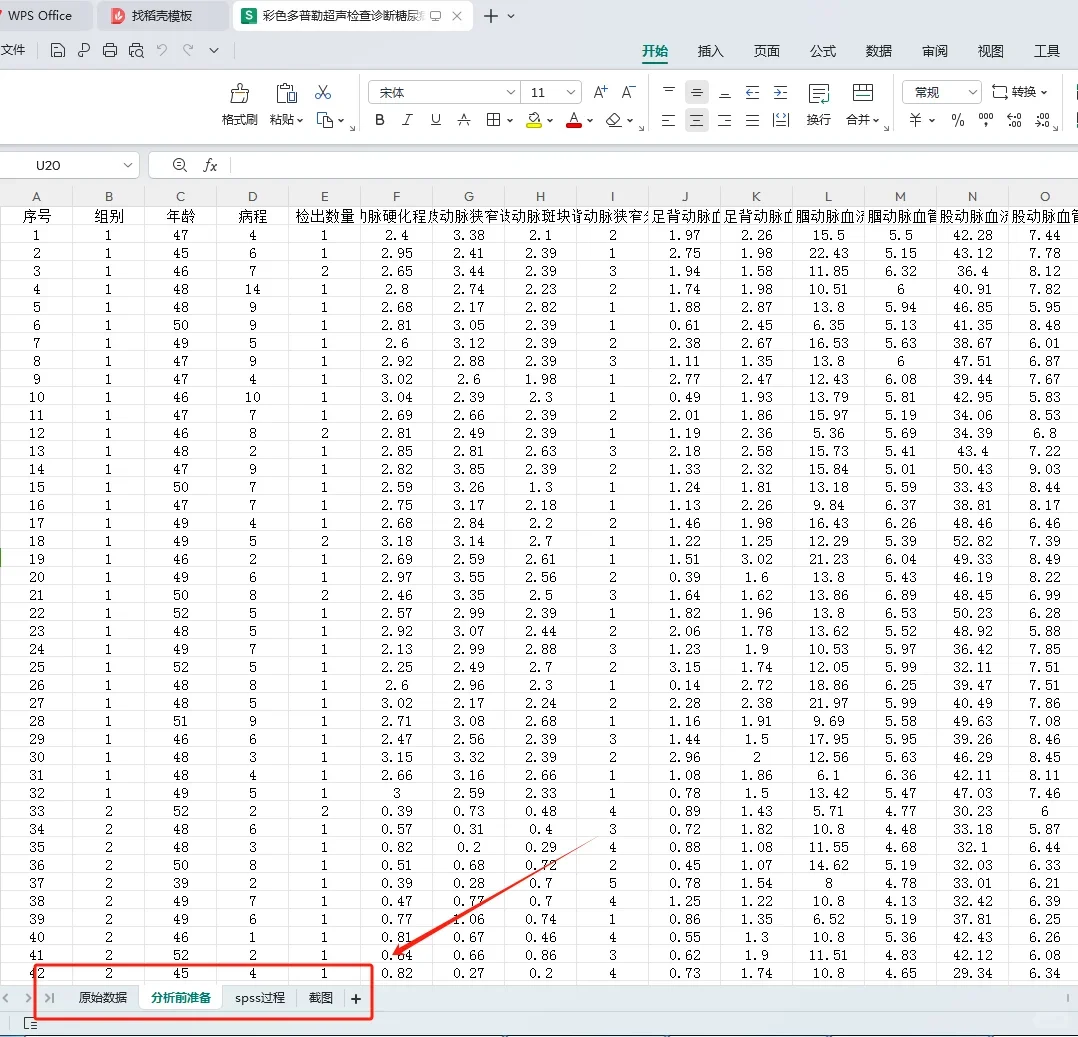Open the spss过程 sheet tab
The image size is (1078, 1037).
(x=260, y=998)
